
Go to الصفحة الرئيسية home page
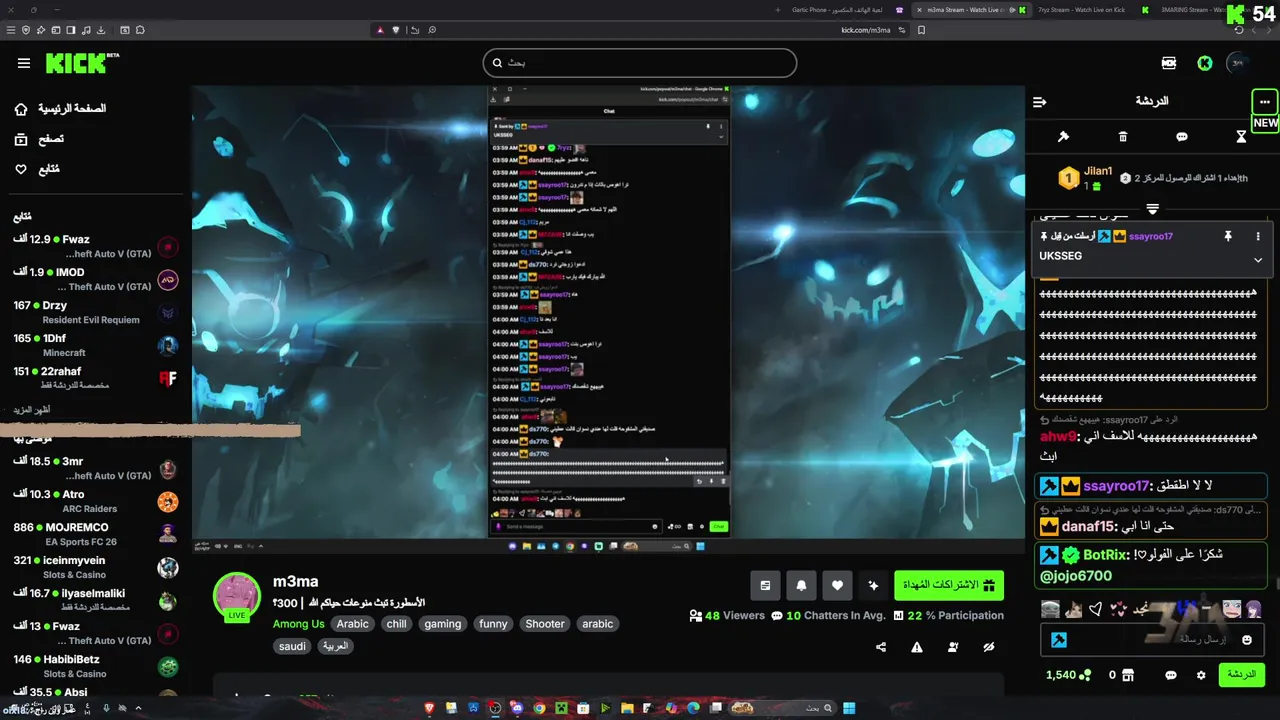(60, 108)
